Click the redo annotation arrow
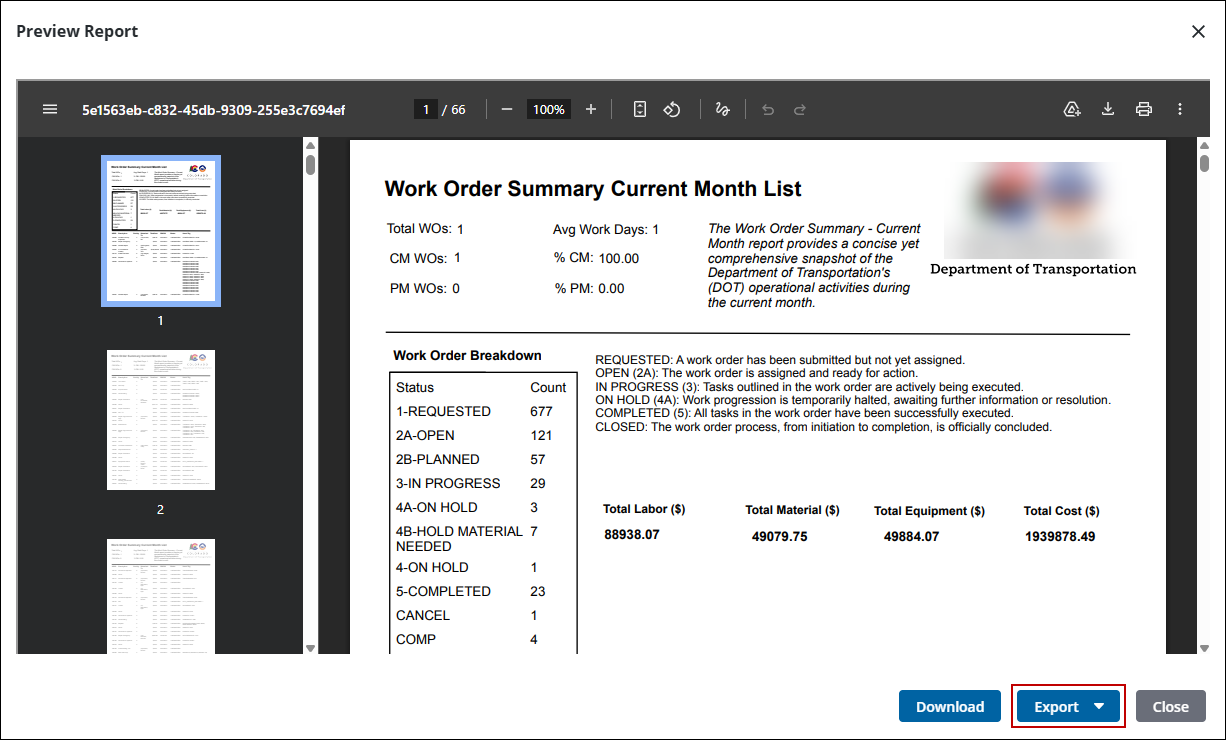This screenshot has width=1226, height=740. pyautogui.click(x=800, y=110)
